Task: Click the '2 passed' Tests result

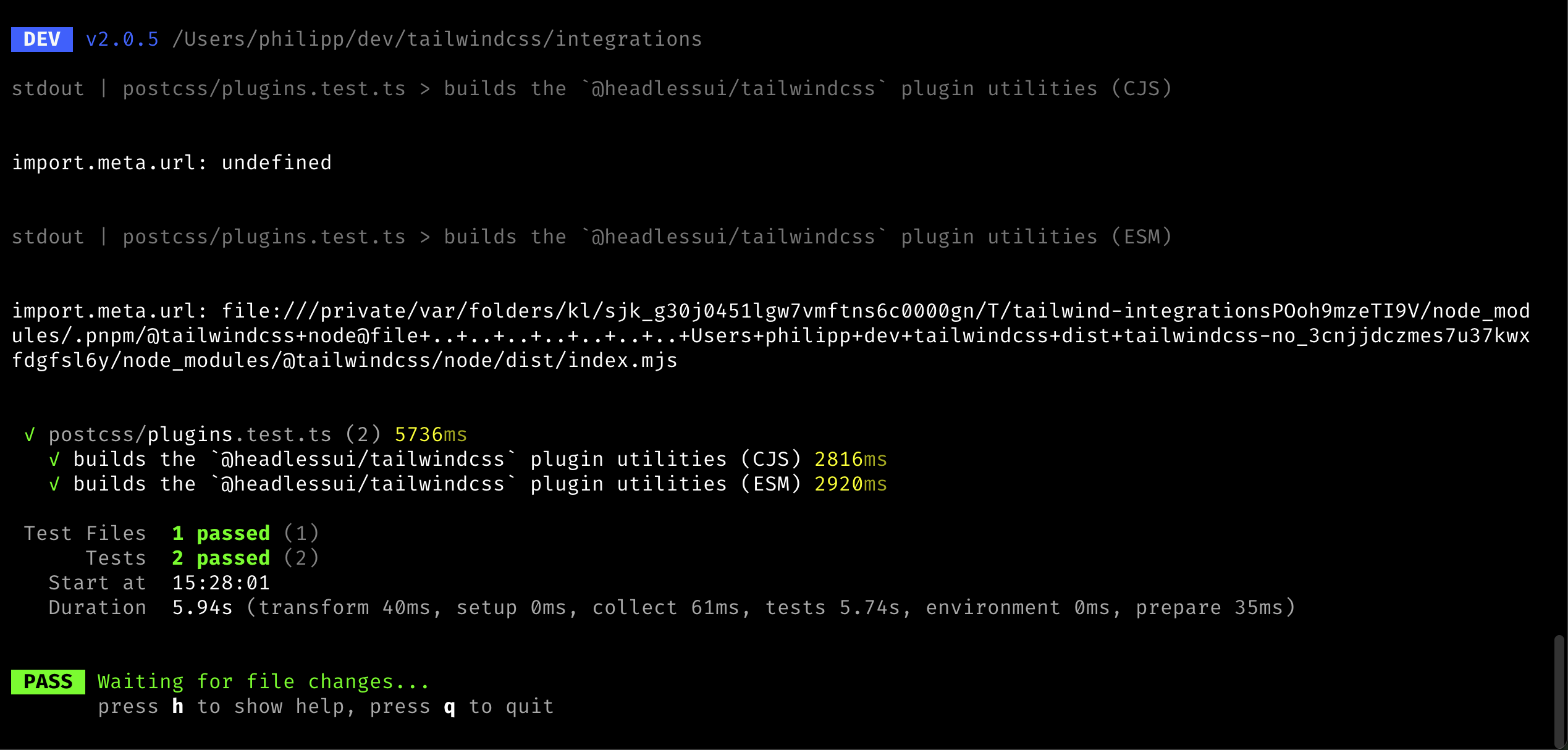Action: (221, 558)
